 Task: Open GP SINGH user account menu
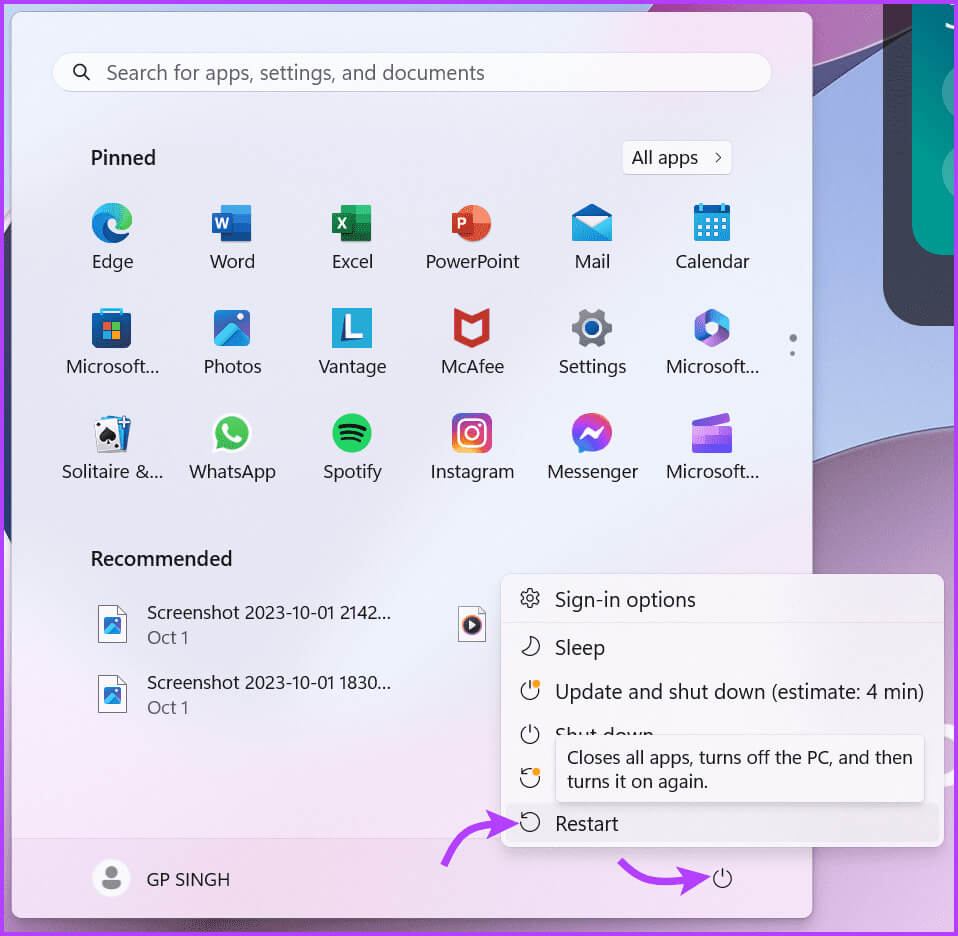click(x=162, y=879)
